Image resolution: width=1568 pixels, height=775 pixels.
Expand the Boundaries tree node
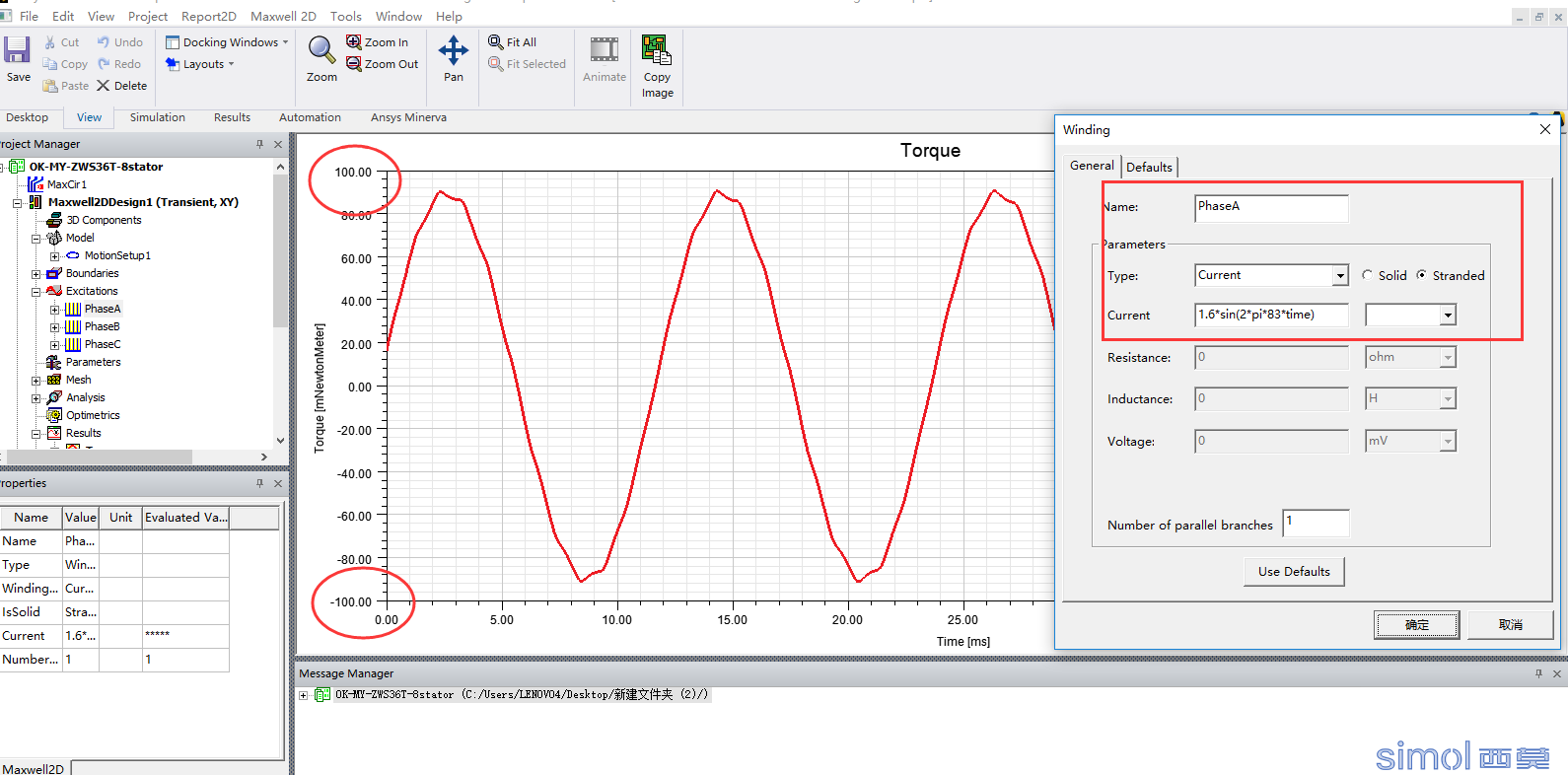point(36,274)
